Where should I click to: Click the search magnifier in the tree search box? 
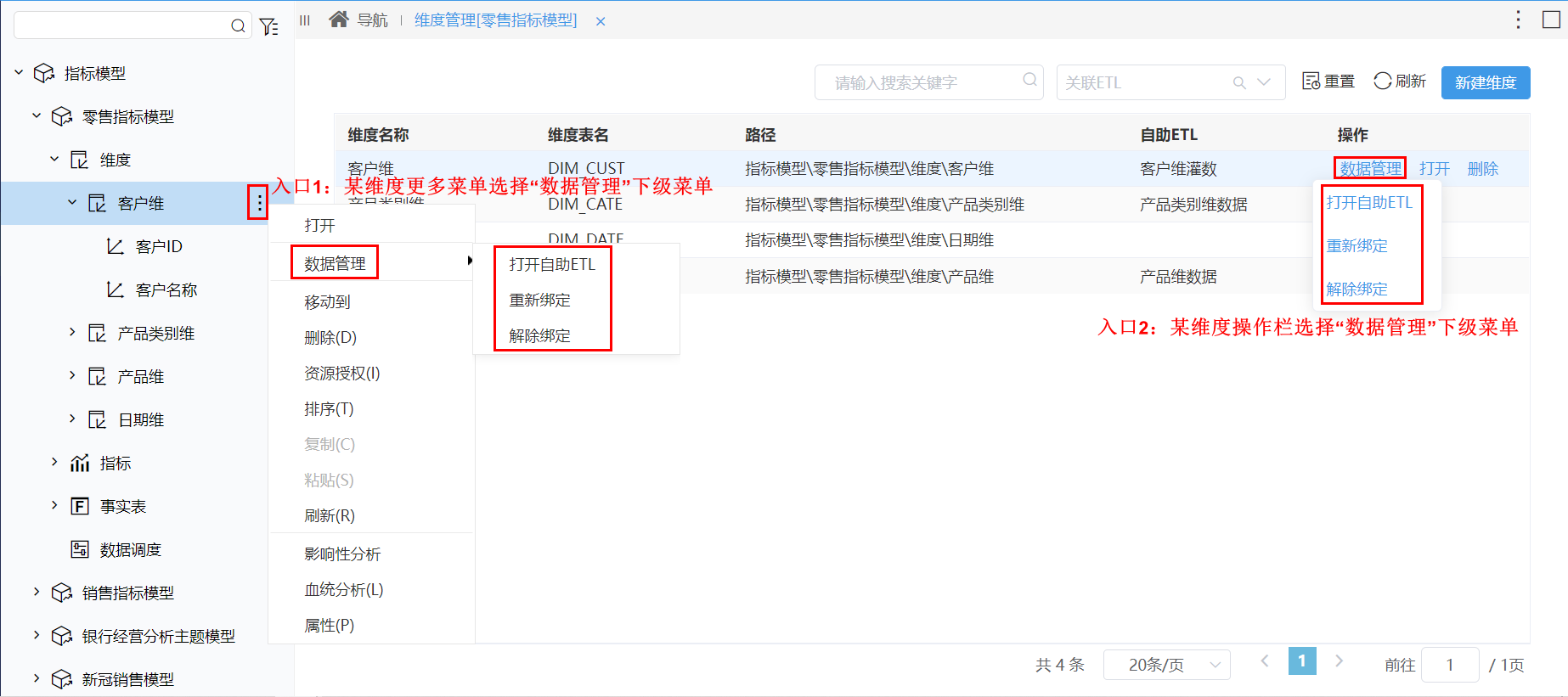pyautogui.click(x=238, y=26)
